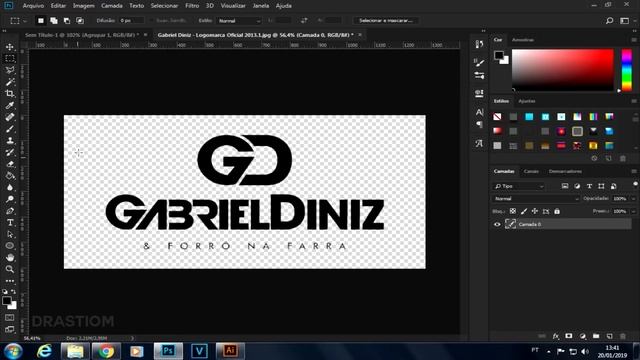
Task: Add a layer mask in Camadas panel
Action: [x=569, y=336]
